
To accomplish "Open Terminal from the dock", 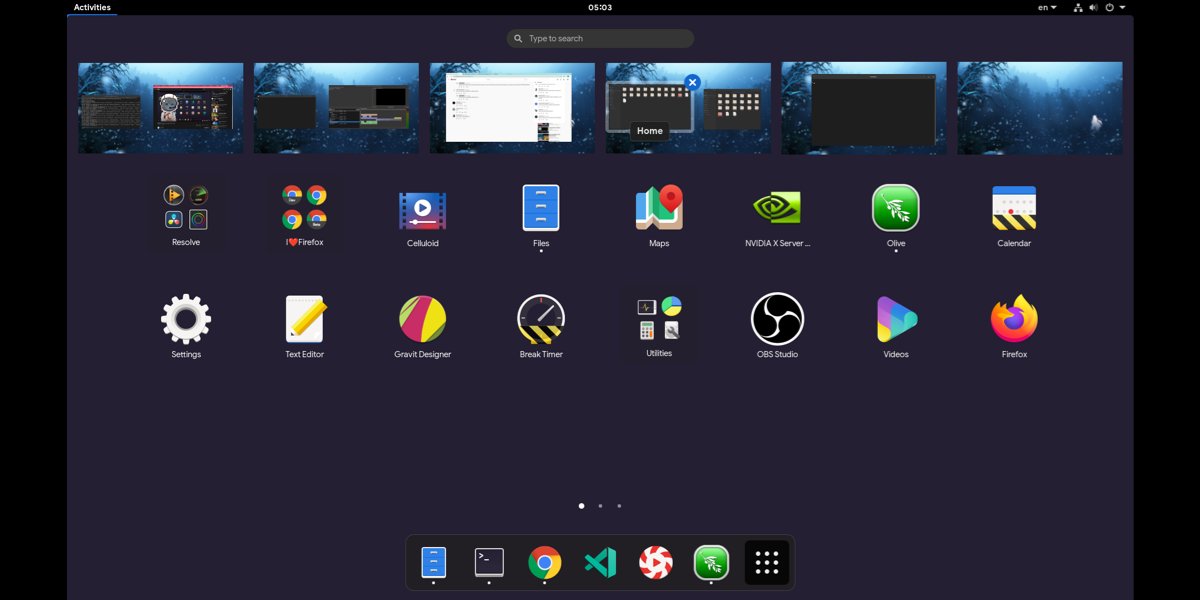I will [x=489, y=563].
